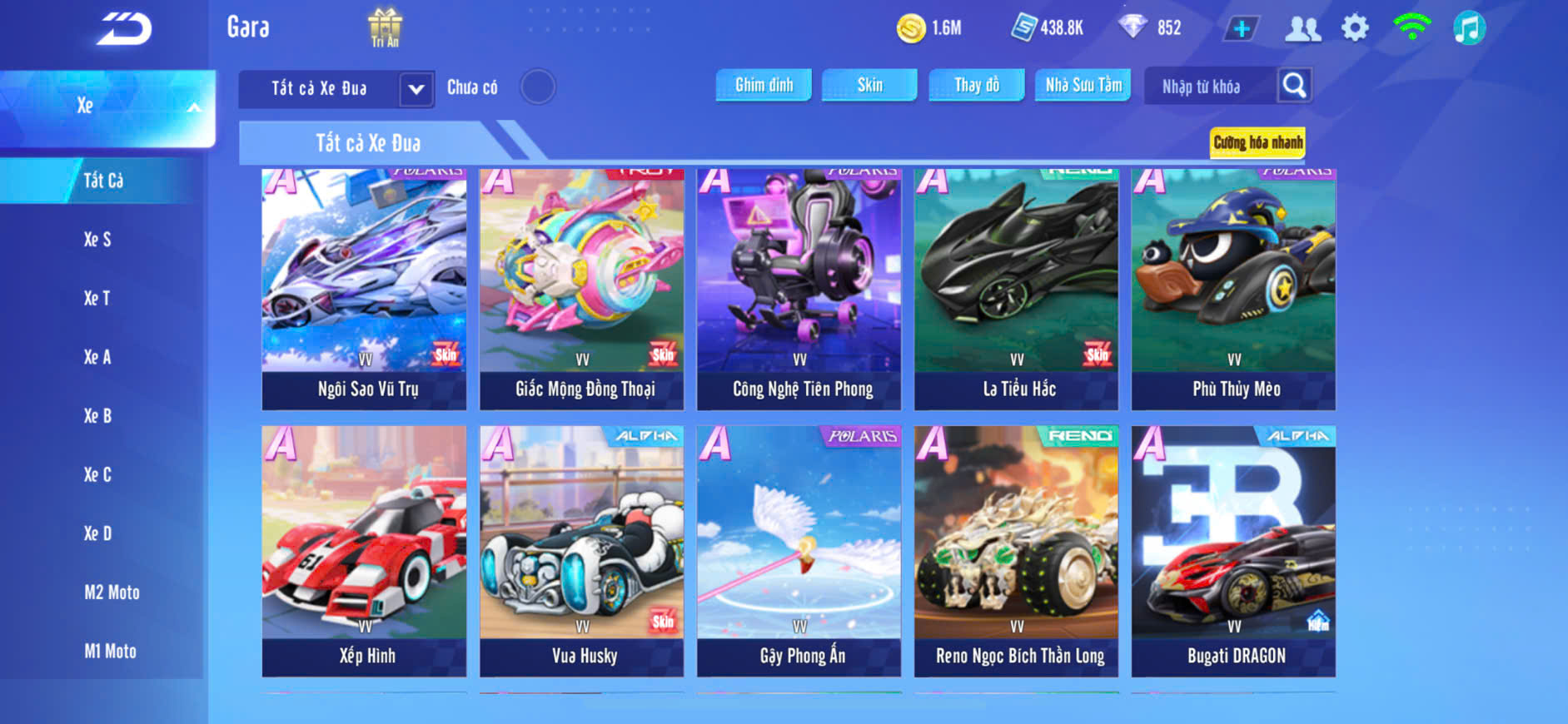Viewport: 1568px width, 724px height.
Task: Click the diamond currency icon
Action: (1132, 27)
